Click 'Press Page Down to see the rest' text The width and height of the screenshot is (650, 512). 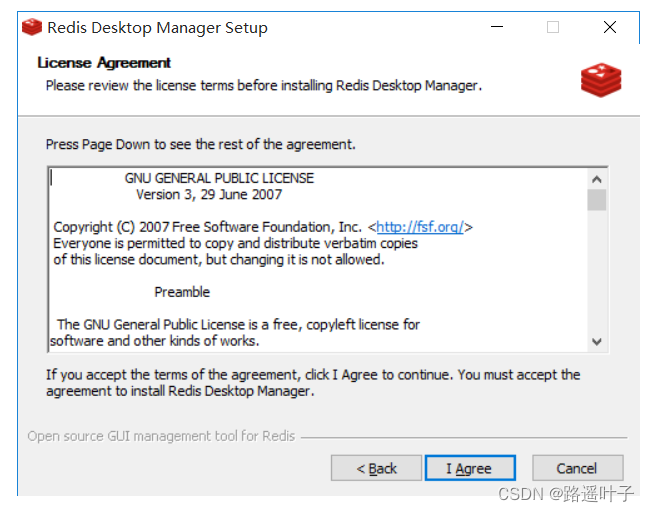pyautogui.click(x=201, y=144)
